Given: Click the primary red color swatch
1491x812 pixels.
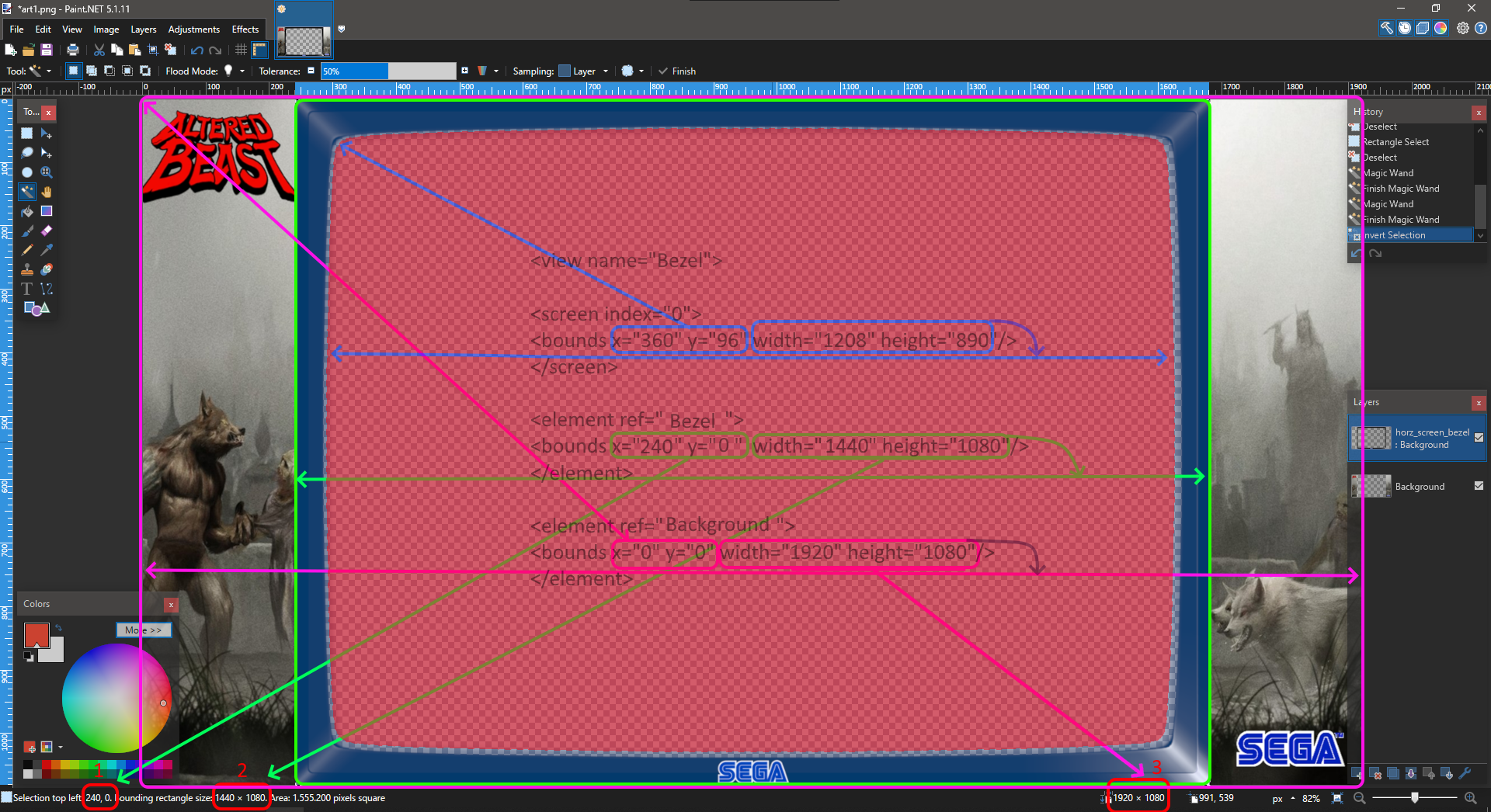Looking at the screenshot, I should point(36,634).
